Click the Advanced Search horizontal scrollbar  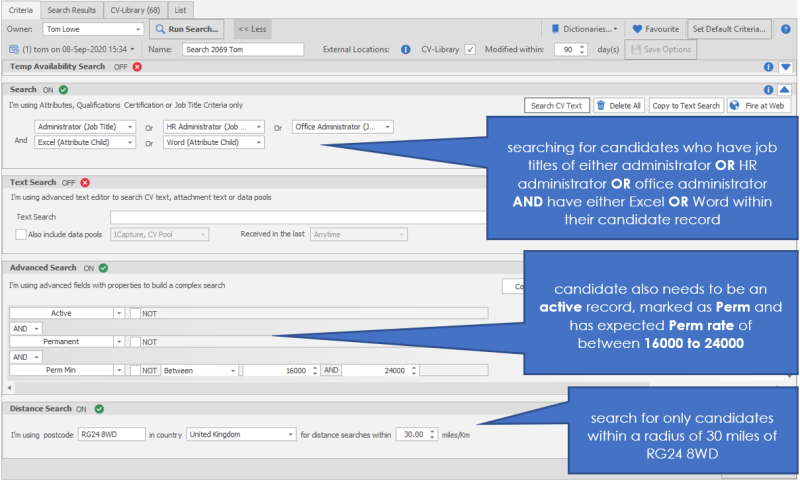click(x=400, y=387)
